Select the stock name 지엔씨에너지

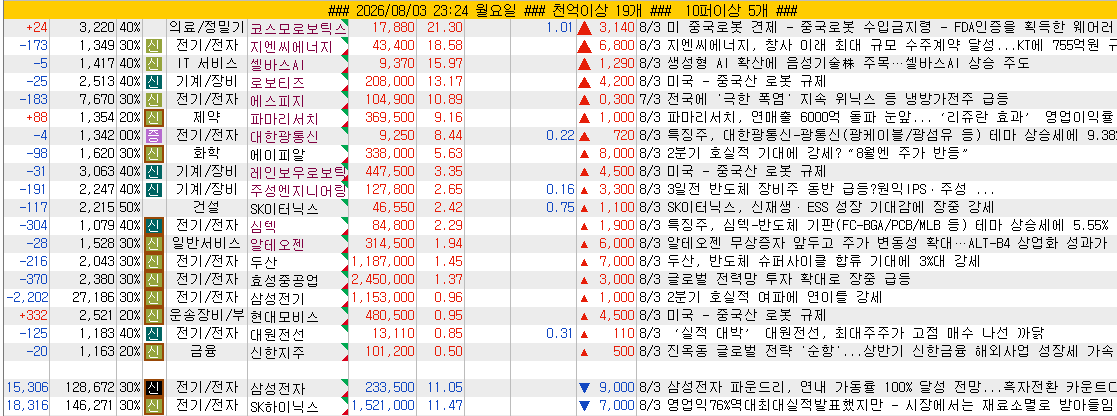click(291, 46)
